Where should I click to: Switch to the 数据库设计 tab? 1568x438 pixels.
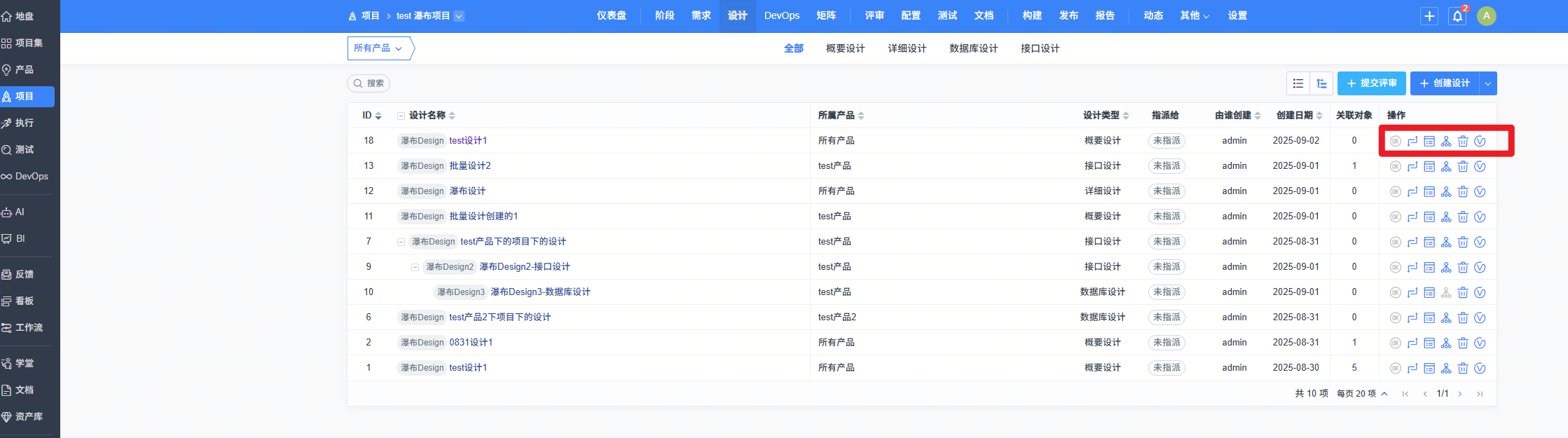(973, 48)
